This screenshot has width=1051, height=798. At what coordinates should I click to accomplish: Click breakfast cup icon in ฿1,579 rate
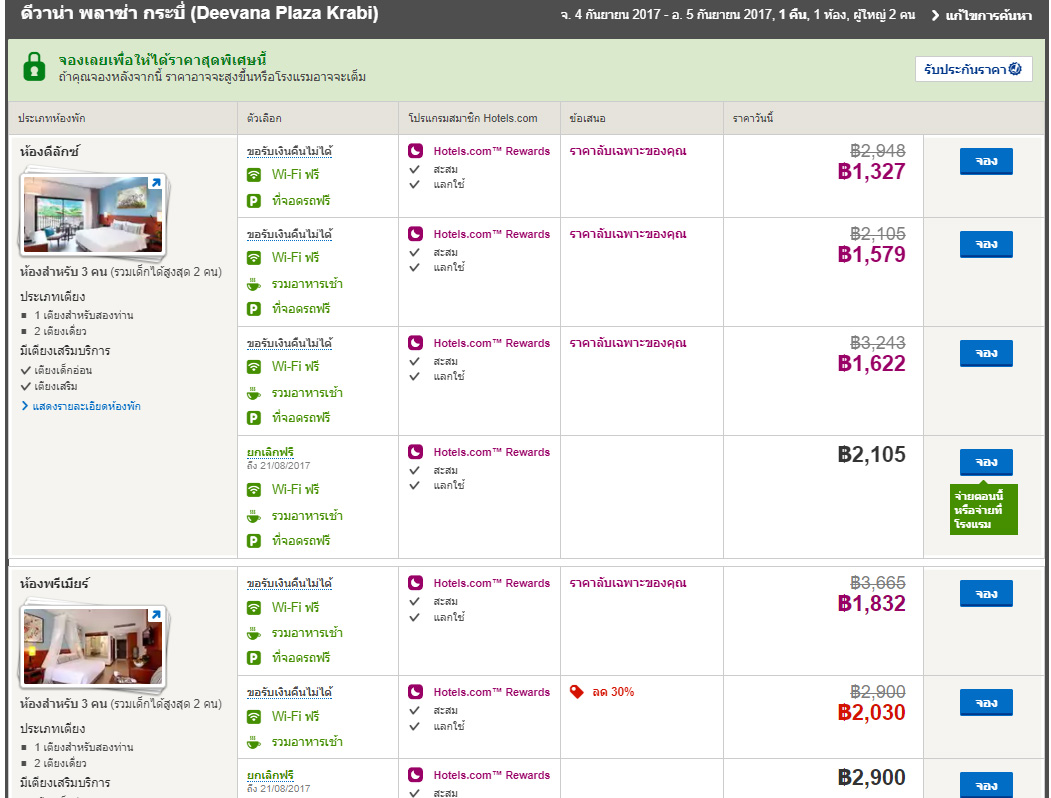click(x=254, y=284)
